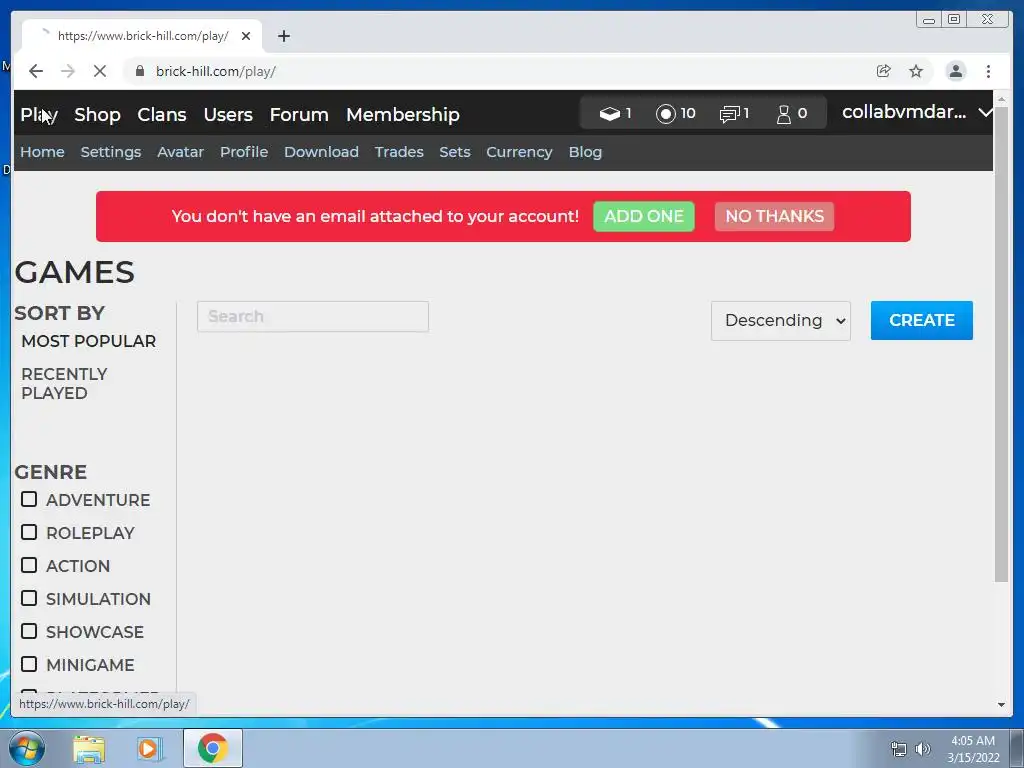
Task: Open a new tab with the plus icon
Action: 283,36
